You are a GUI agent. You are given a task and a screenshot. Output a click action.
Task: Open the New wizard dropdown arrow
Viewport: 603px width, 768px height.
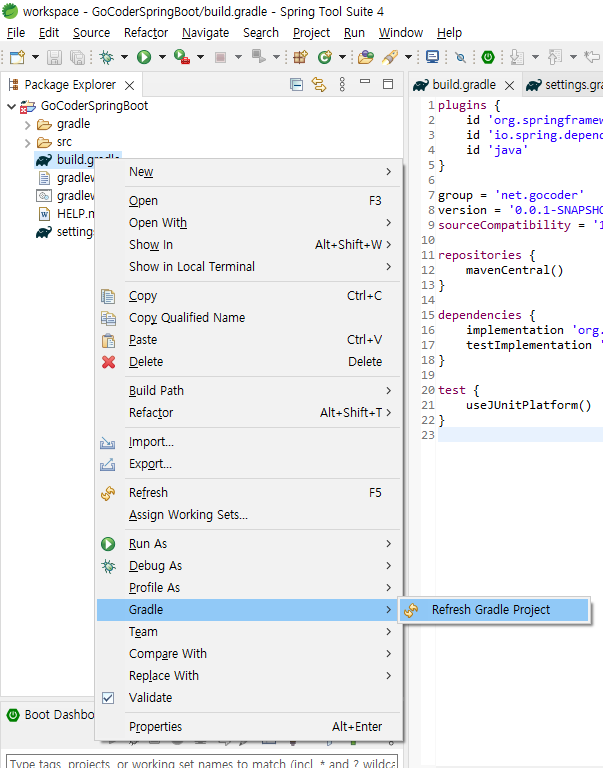point(35,57)
